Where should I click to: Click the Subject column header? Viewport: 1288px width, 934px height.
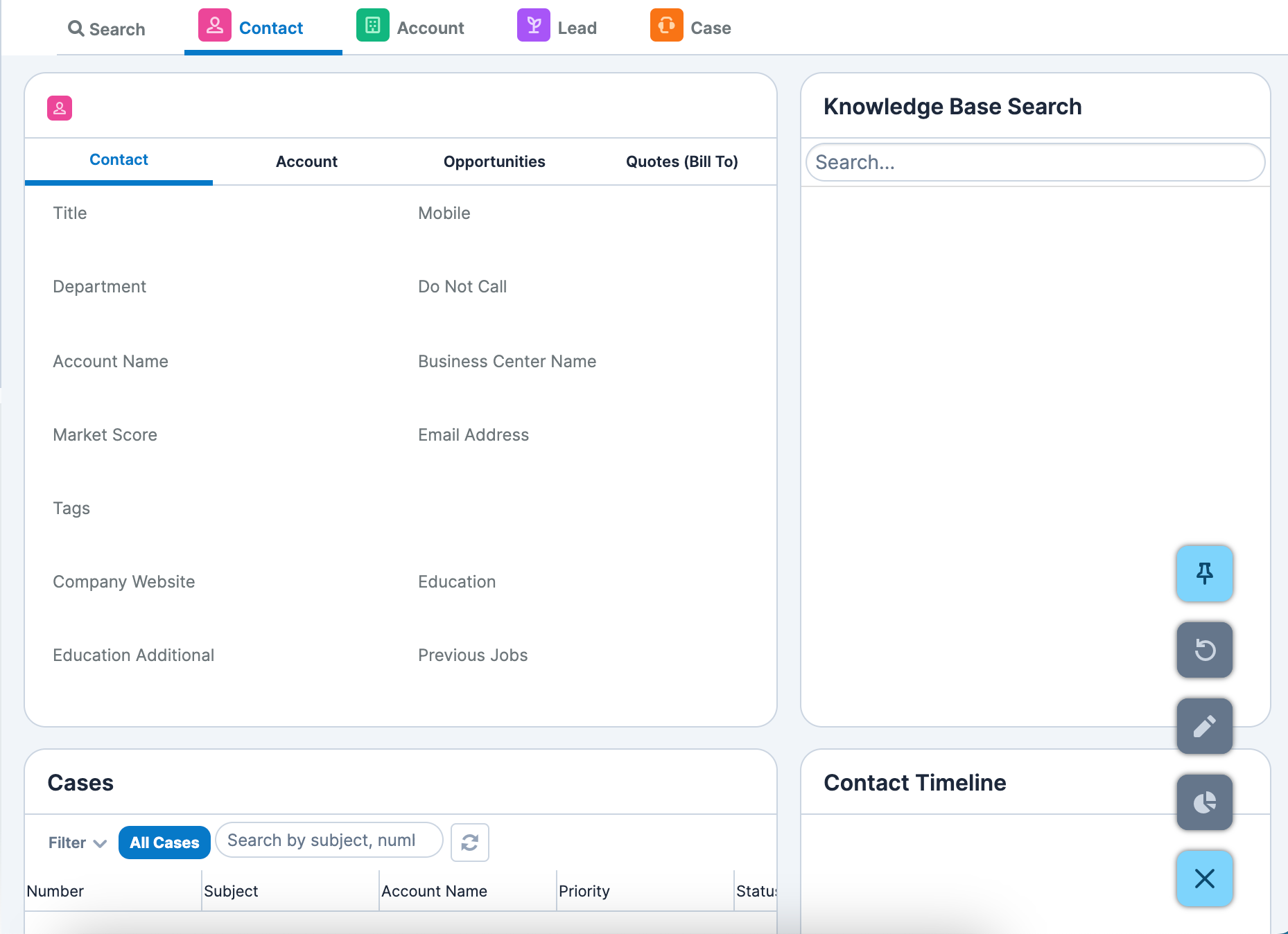231,891
